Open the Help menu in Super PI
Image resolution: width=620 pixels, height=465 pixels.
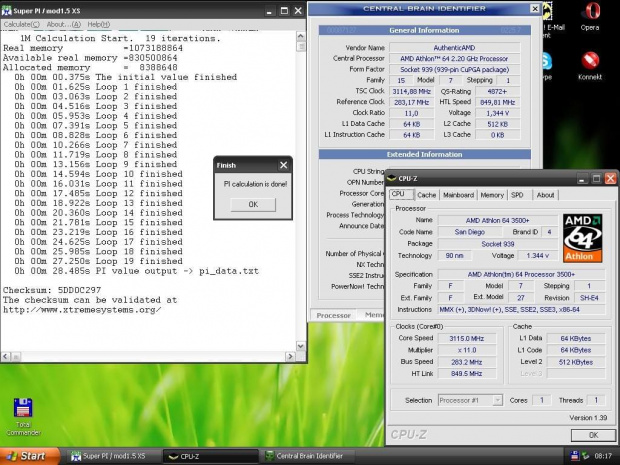98,25
